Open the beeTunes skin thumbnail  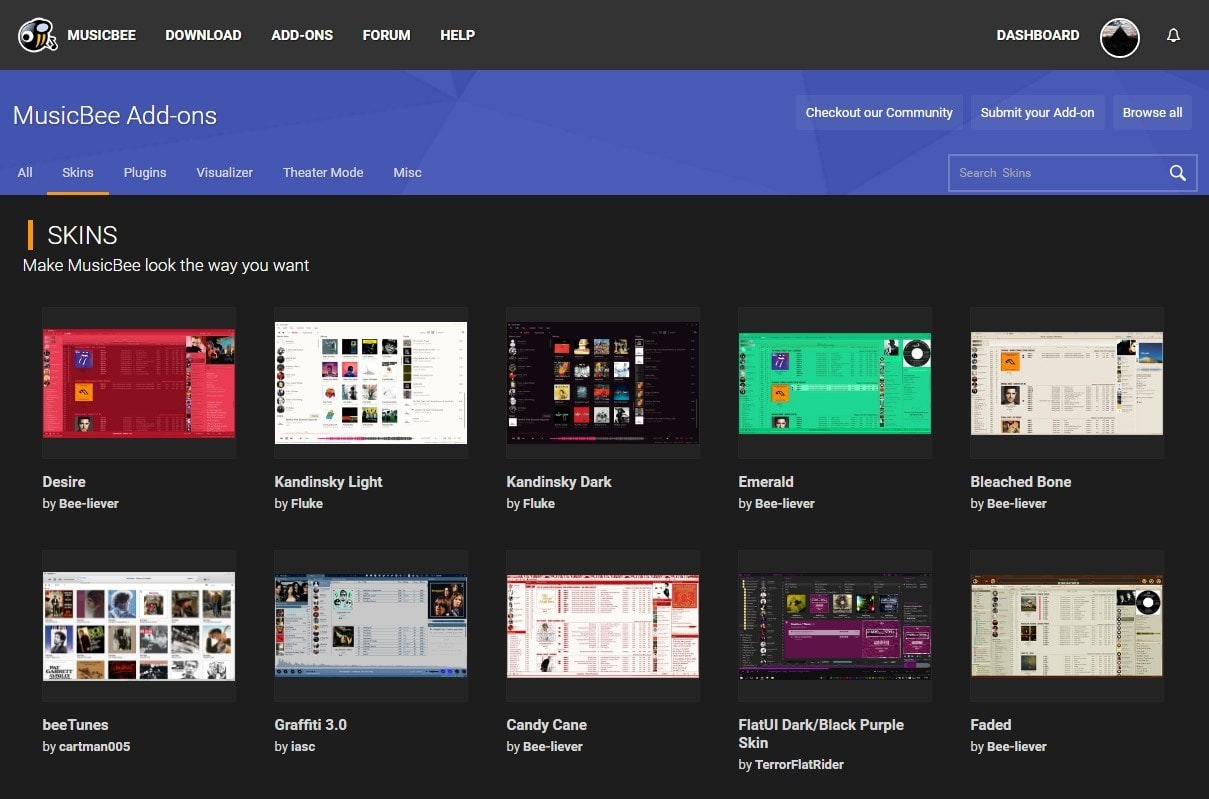139,626
